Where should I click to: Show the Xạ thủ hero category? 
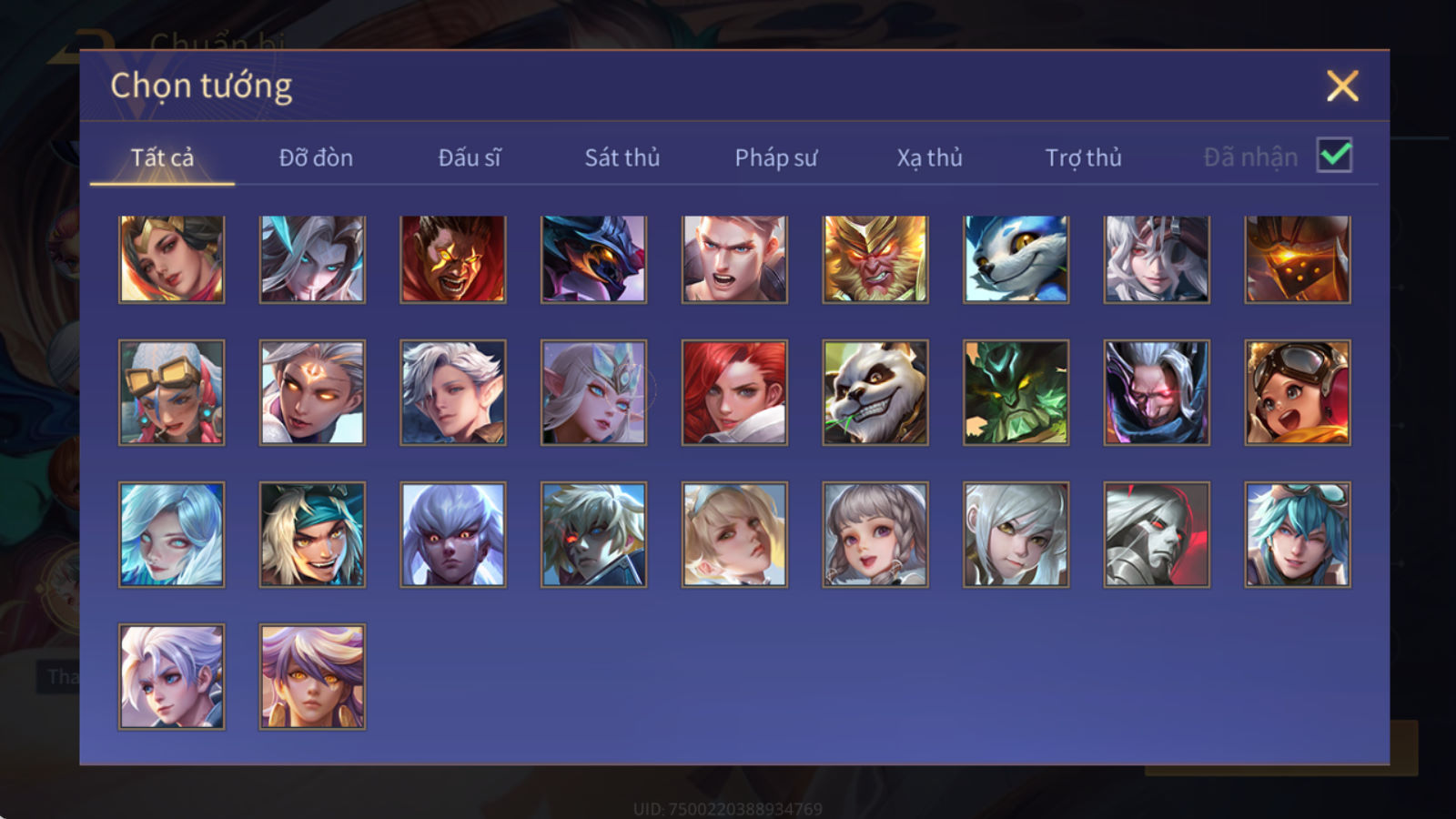(x=929, y=157)
